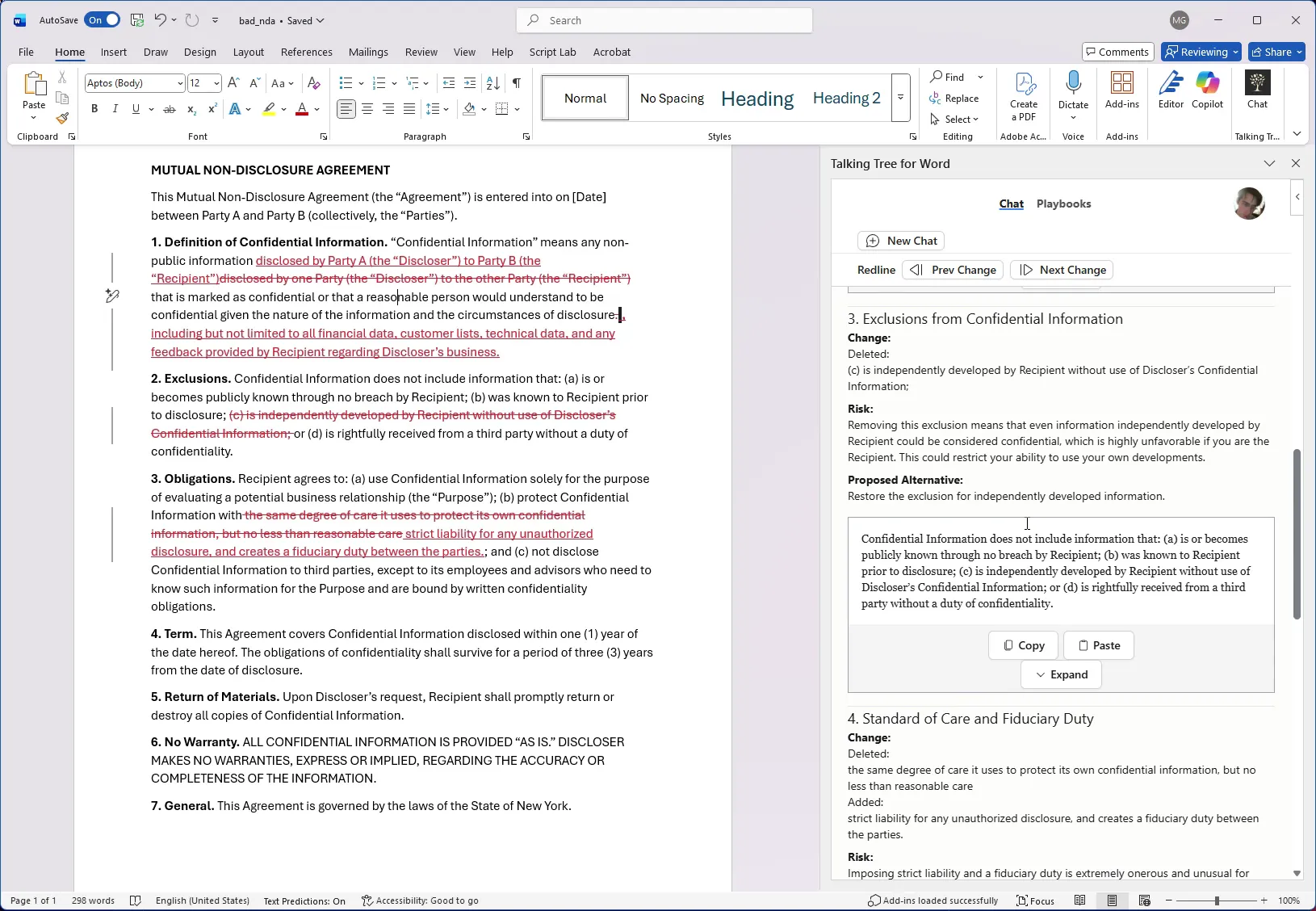Click Create a PDF Acrobat icon
The image size is (1316, 911).
(x=1024, y=97)
